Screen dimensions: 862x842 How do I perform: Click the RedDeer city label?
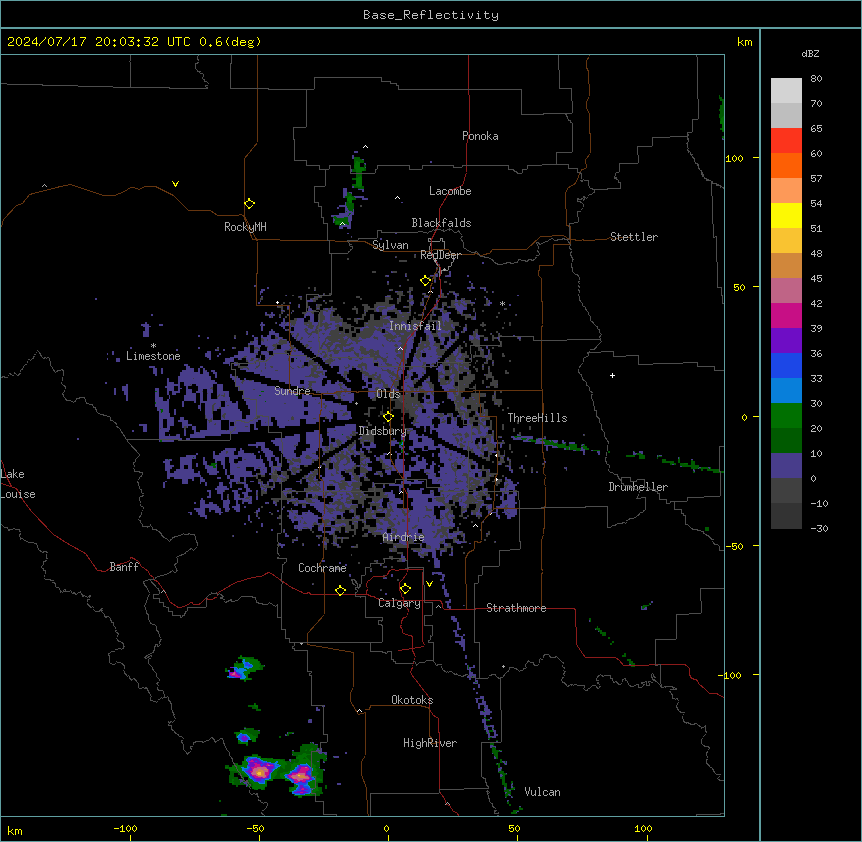[x=441, y=255]
